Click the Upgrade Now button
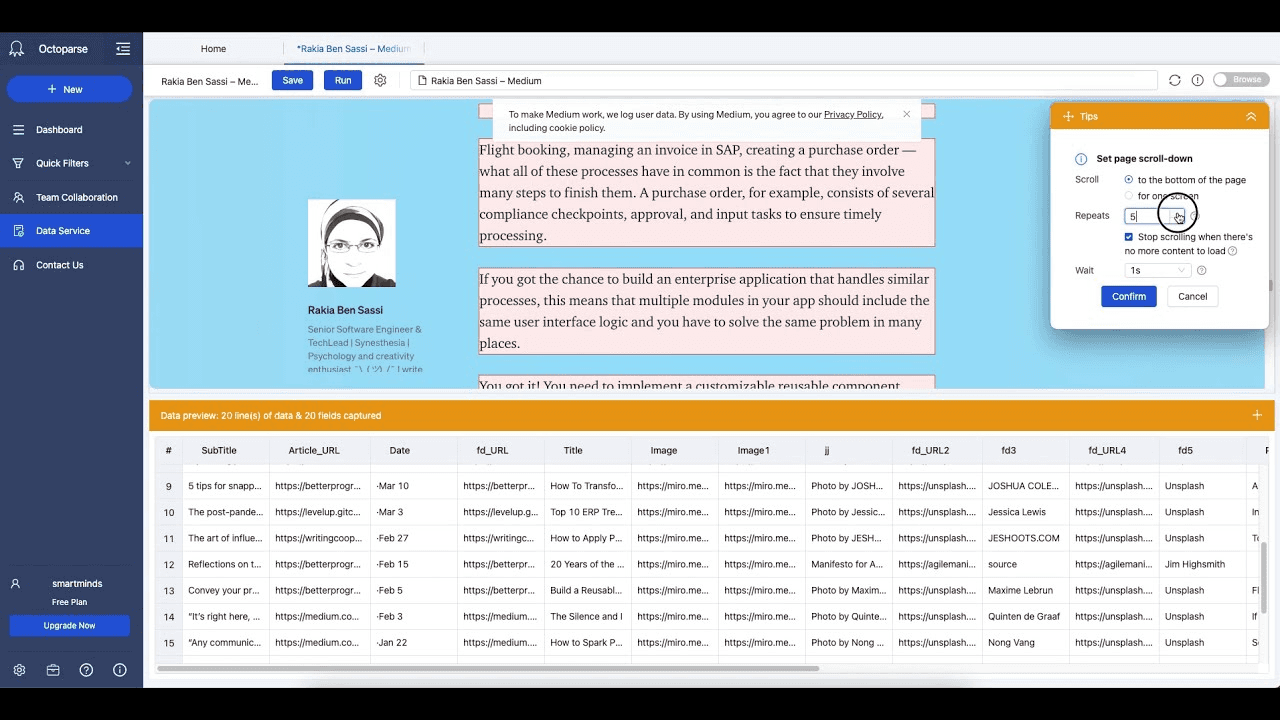 point(70,626)
